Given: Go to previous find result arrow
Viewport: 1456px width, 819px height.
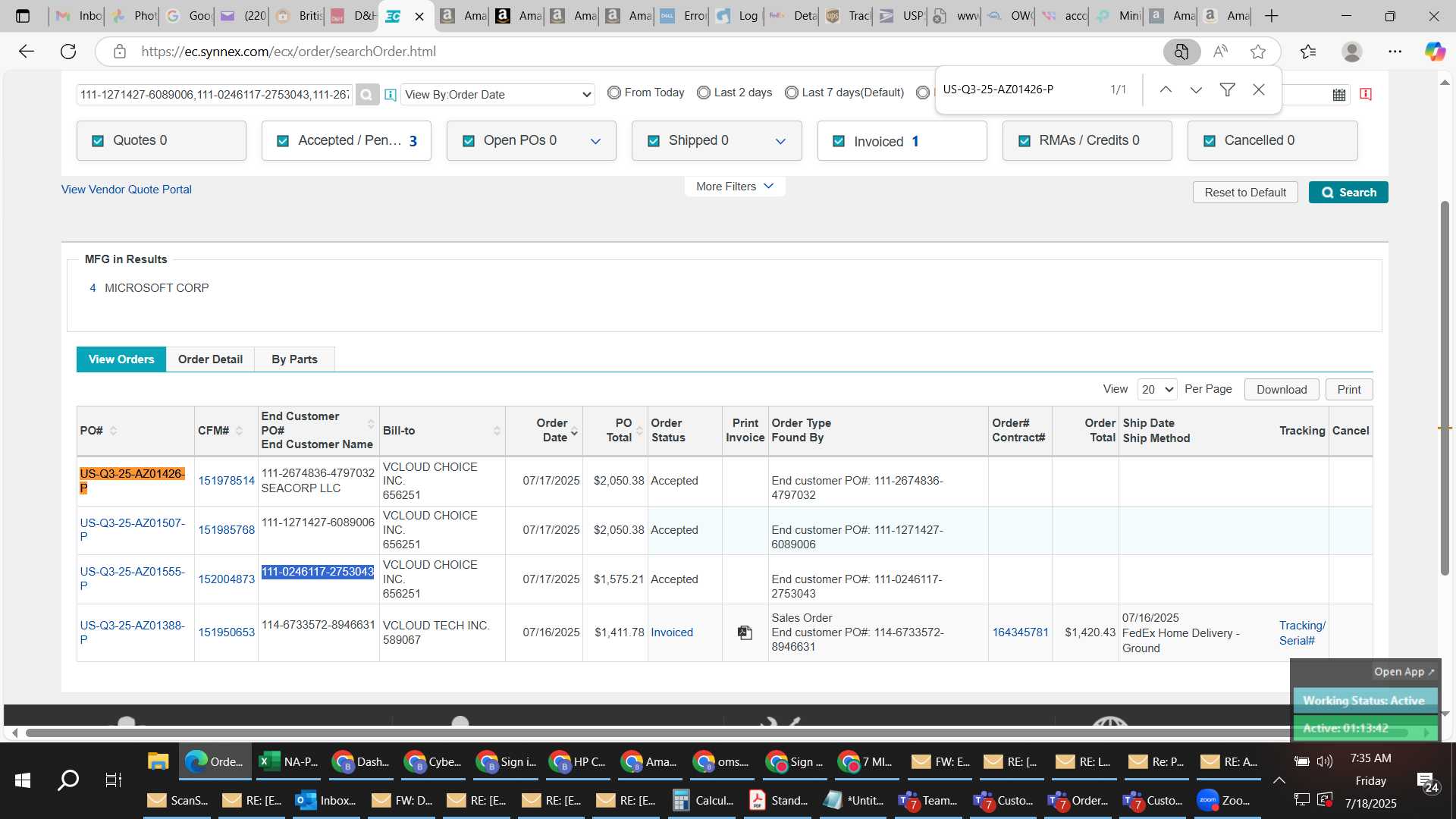Looking at the screenshot, I should (x=1166, y=89).
